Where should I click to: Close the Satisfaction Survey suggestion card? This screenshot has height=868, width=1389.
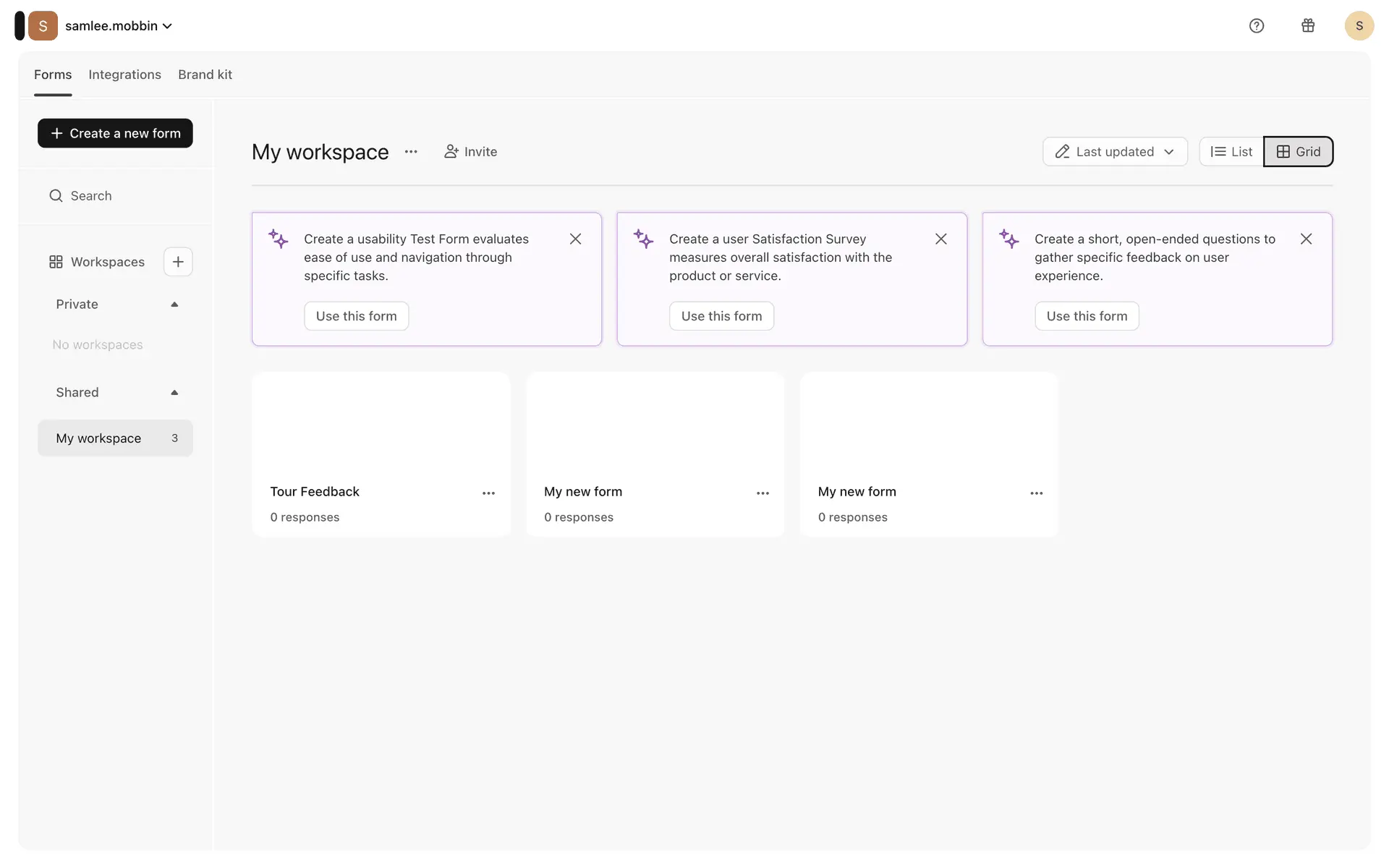[x=940, y=239]
